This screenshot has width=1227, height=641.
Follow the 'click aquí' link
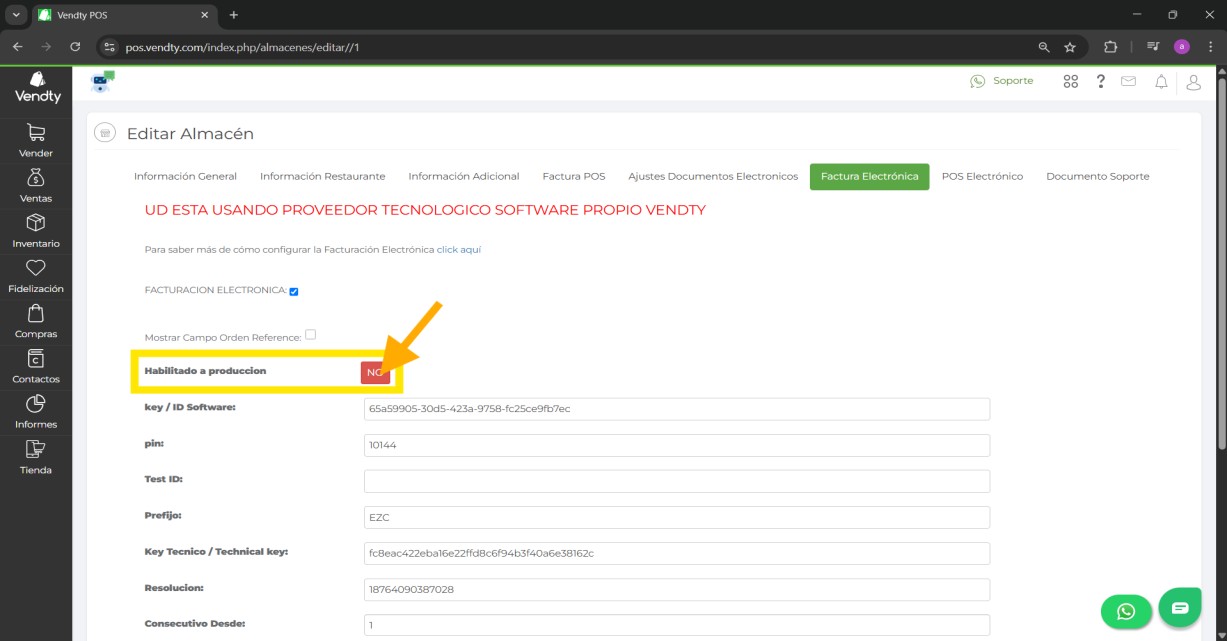[x=459, y=249]
